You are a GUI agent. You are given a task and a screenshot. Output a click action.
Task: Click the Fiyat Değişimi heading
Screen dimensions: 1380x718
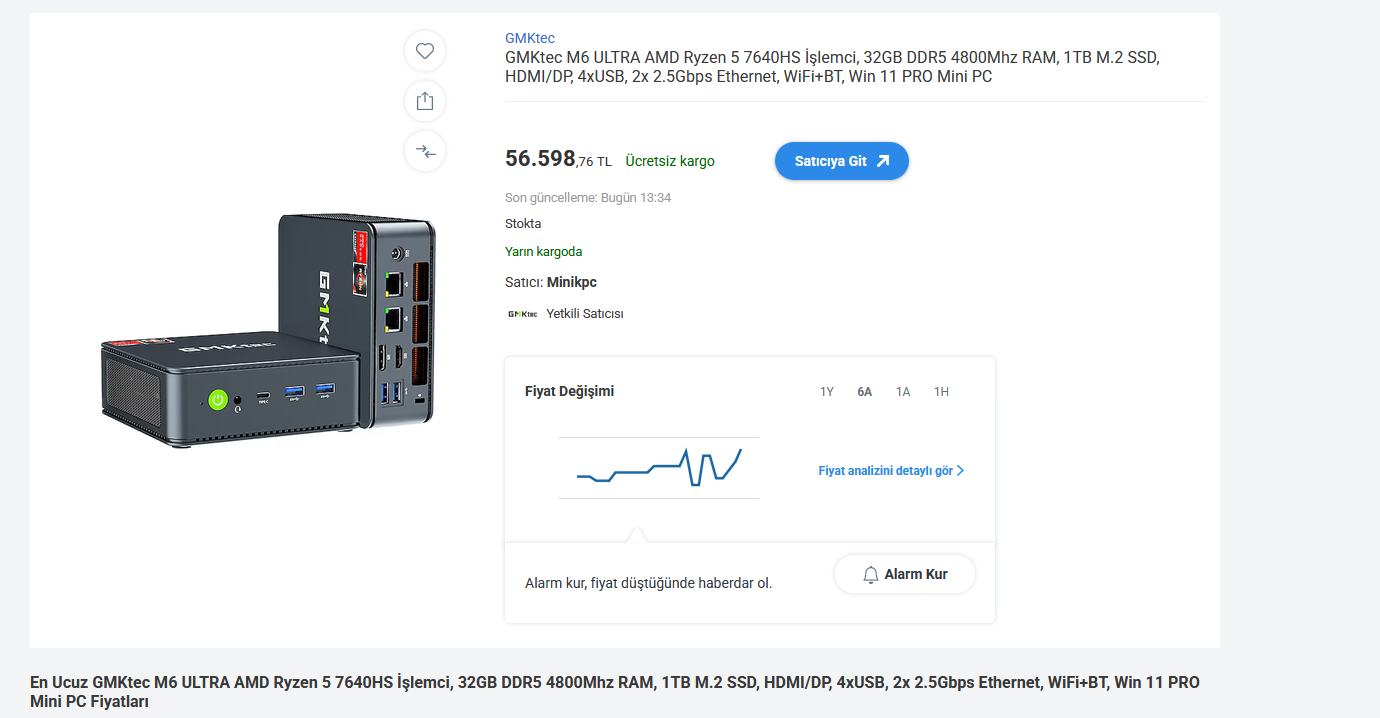click(x=570, y=391)
